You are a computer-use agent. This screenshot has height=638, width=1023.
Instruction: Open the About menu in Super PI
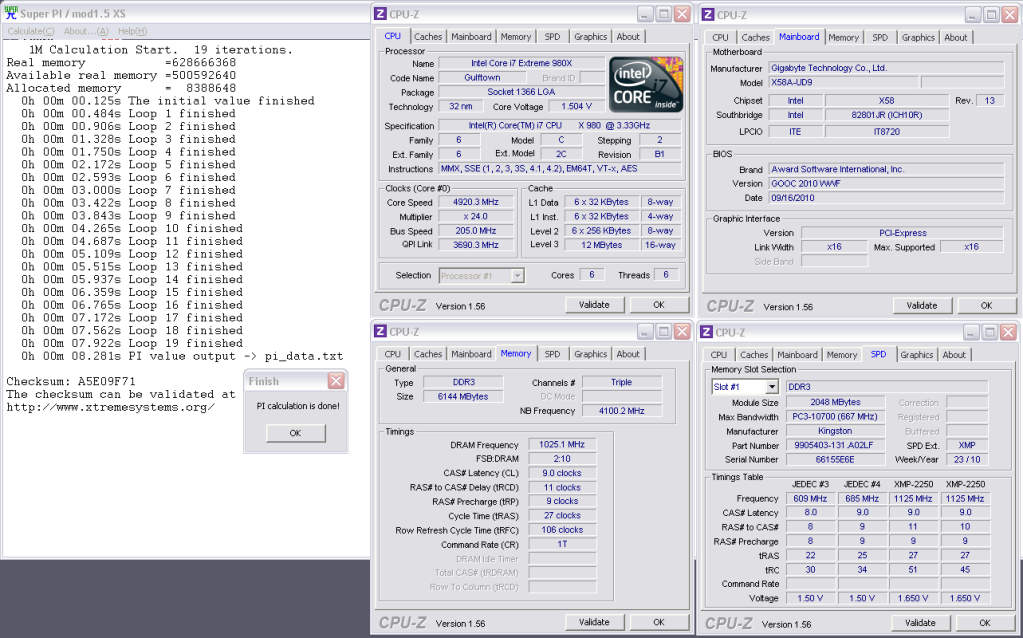coord(86,31)
